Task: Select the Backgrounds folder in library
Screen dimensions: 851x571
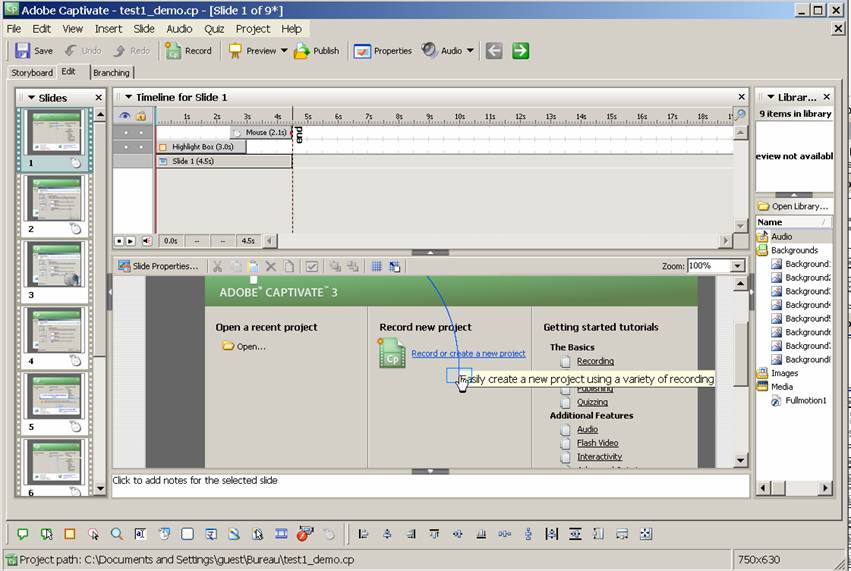Action: pos(794,250)
